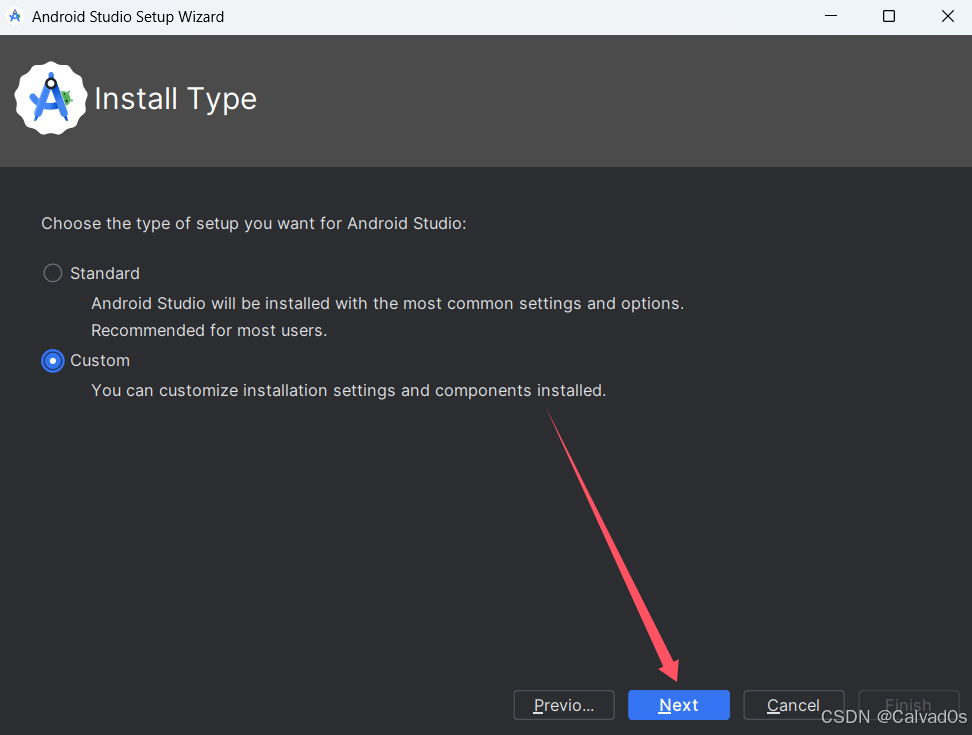Cancel the setup wizard

point(793,705)
